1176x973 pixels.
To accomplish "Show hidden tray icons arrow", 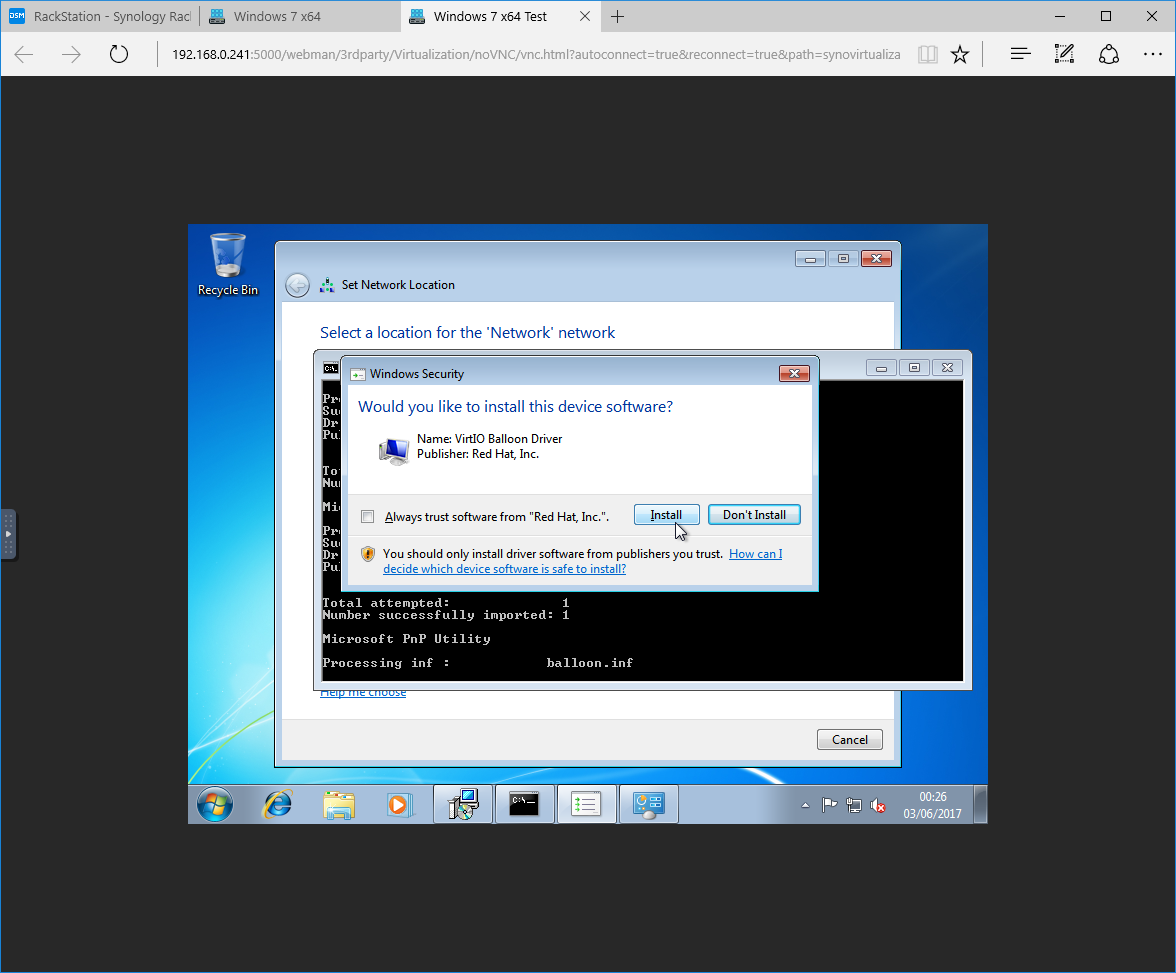I will tap(806, 805).
